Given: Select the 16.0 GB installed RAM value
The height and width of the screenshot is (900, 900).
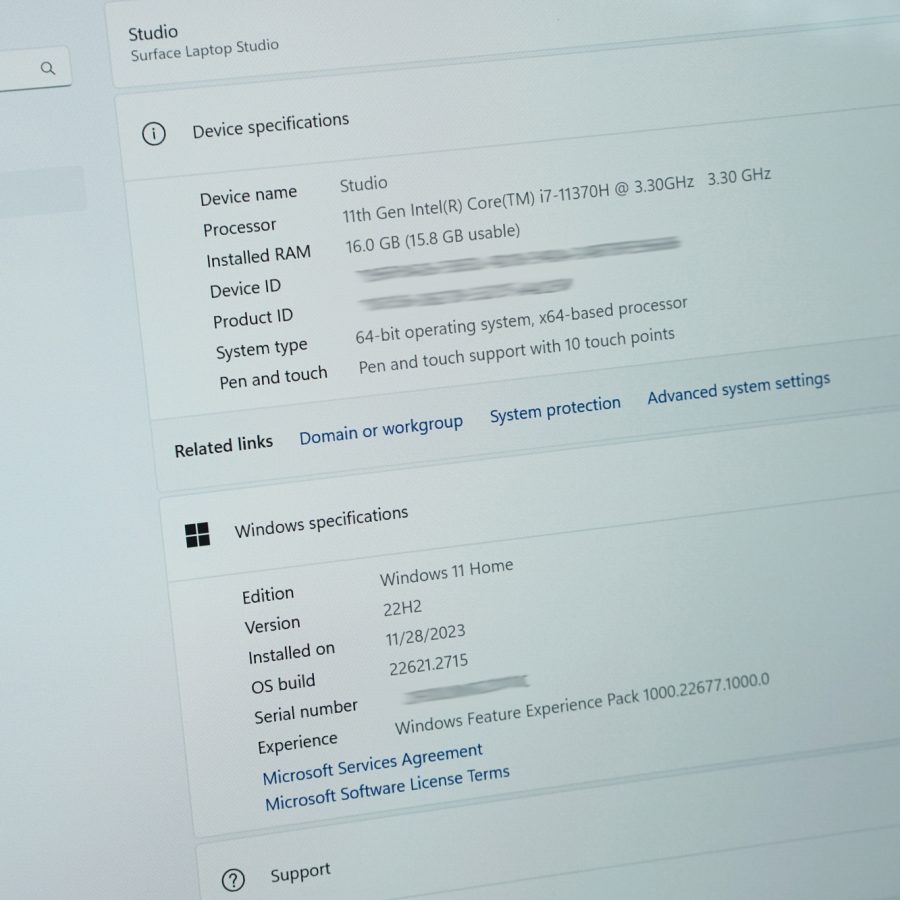Looking at the screenshot, I should pos(433,238).
